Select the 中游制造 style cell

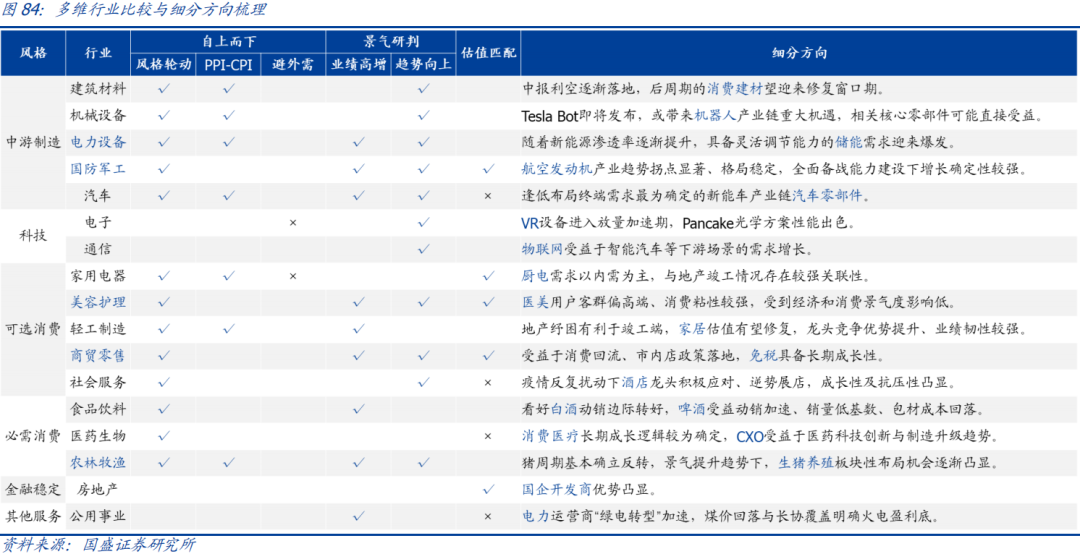point(33,143)
